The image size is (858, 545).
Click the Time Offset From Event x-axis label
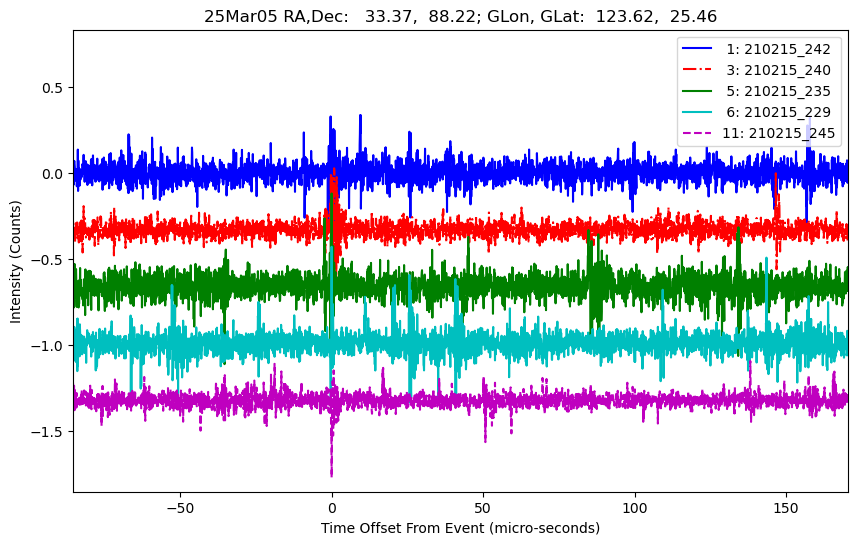coord(460,528)
